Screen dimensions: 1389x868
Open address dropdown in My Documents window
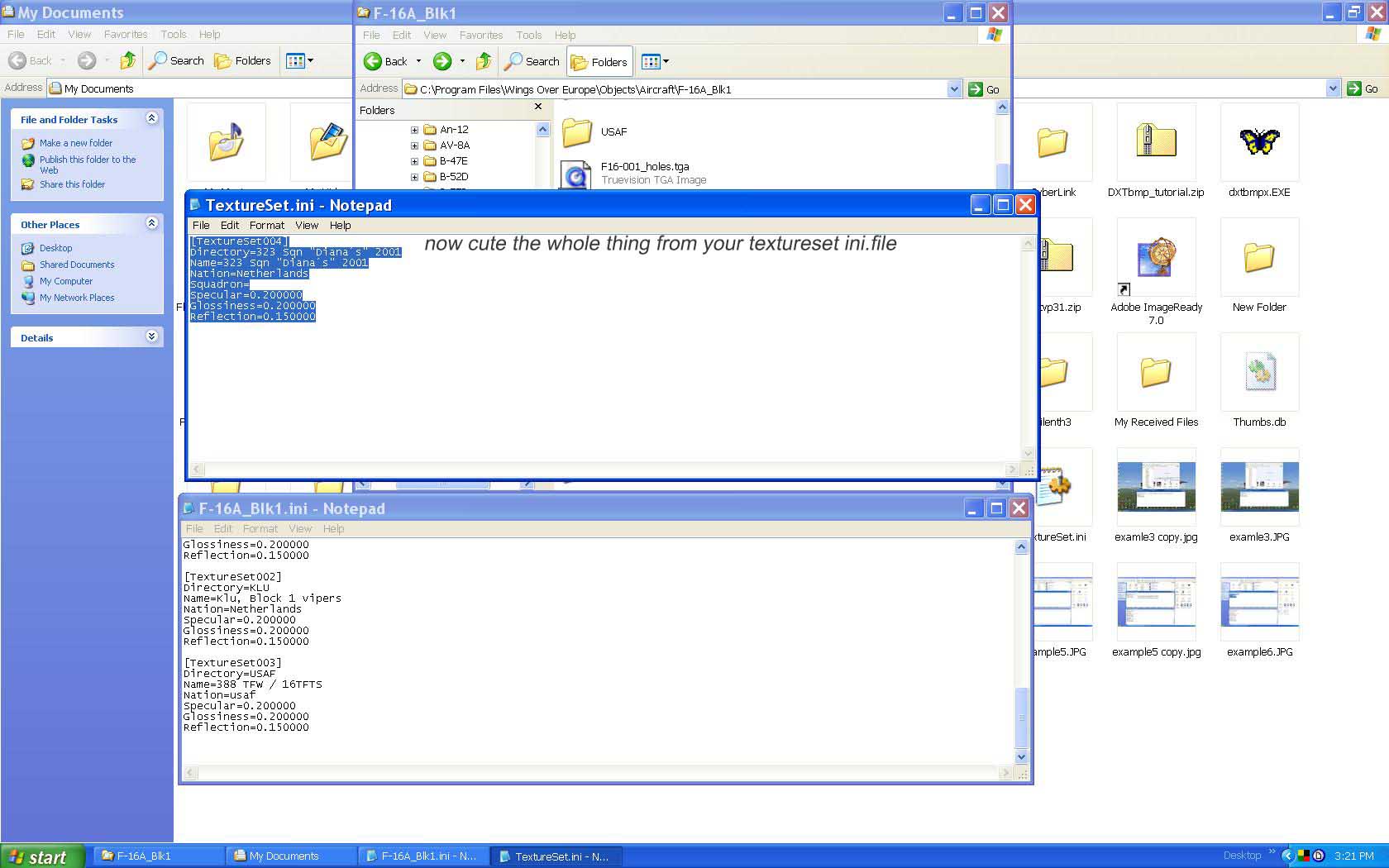click(1333, 88)
